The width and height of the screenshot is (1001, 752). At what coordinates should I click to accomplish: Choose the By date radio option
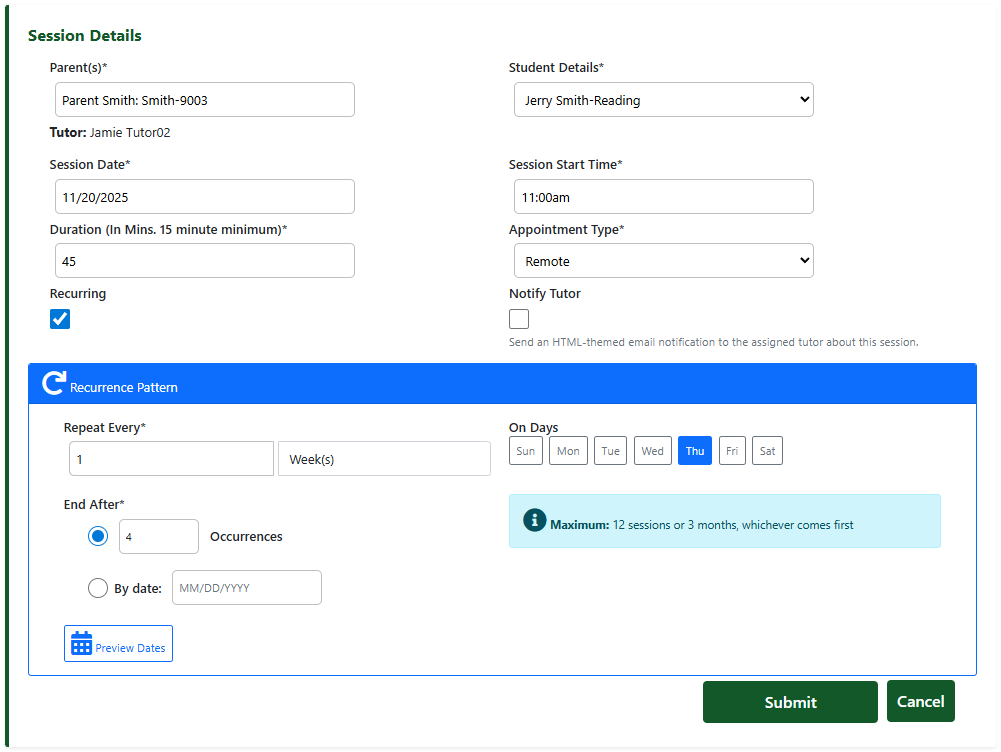point(98,588)
